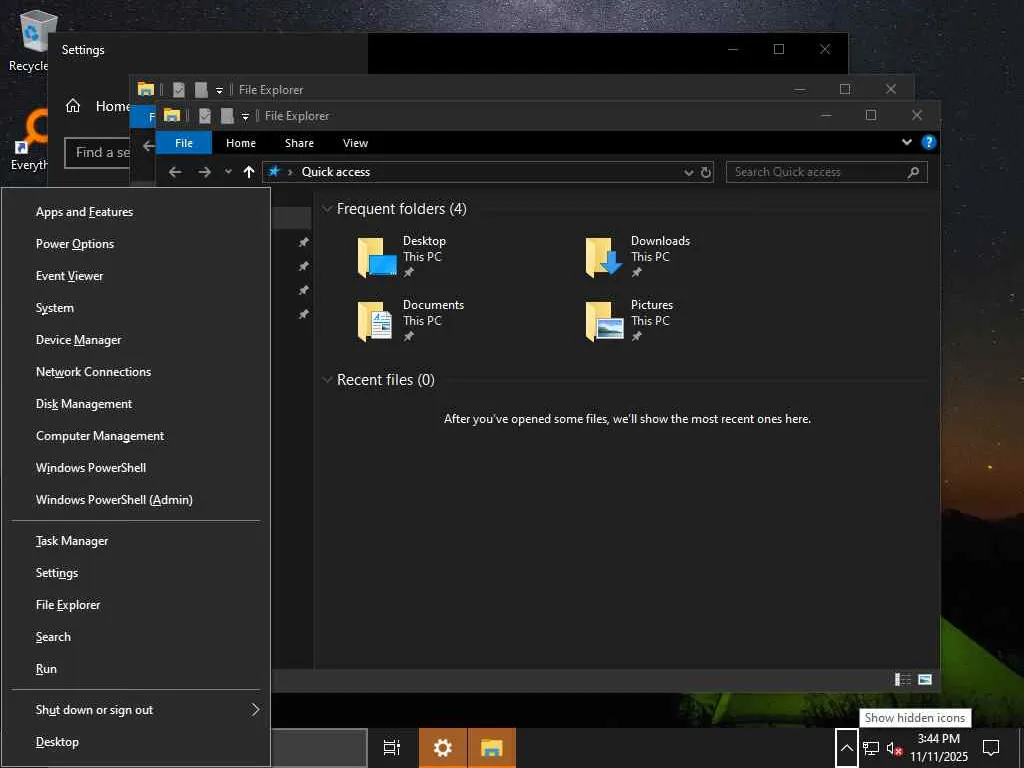The width and height of the screenshot is (1024, 768).
Task: Select the Downloads folder icon
Action: pos(603,257)
